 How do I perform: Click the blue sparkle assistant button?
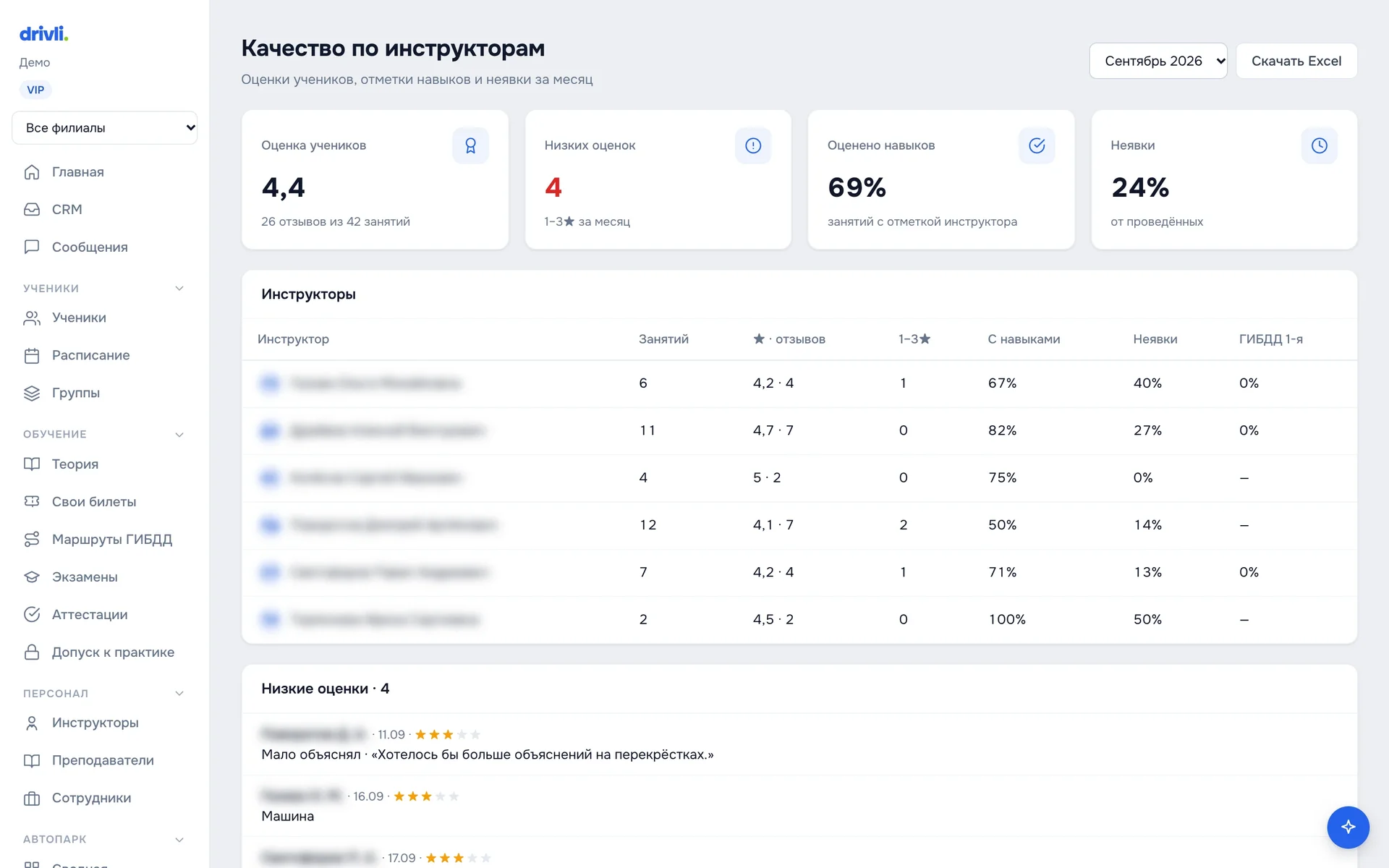1348,827
